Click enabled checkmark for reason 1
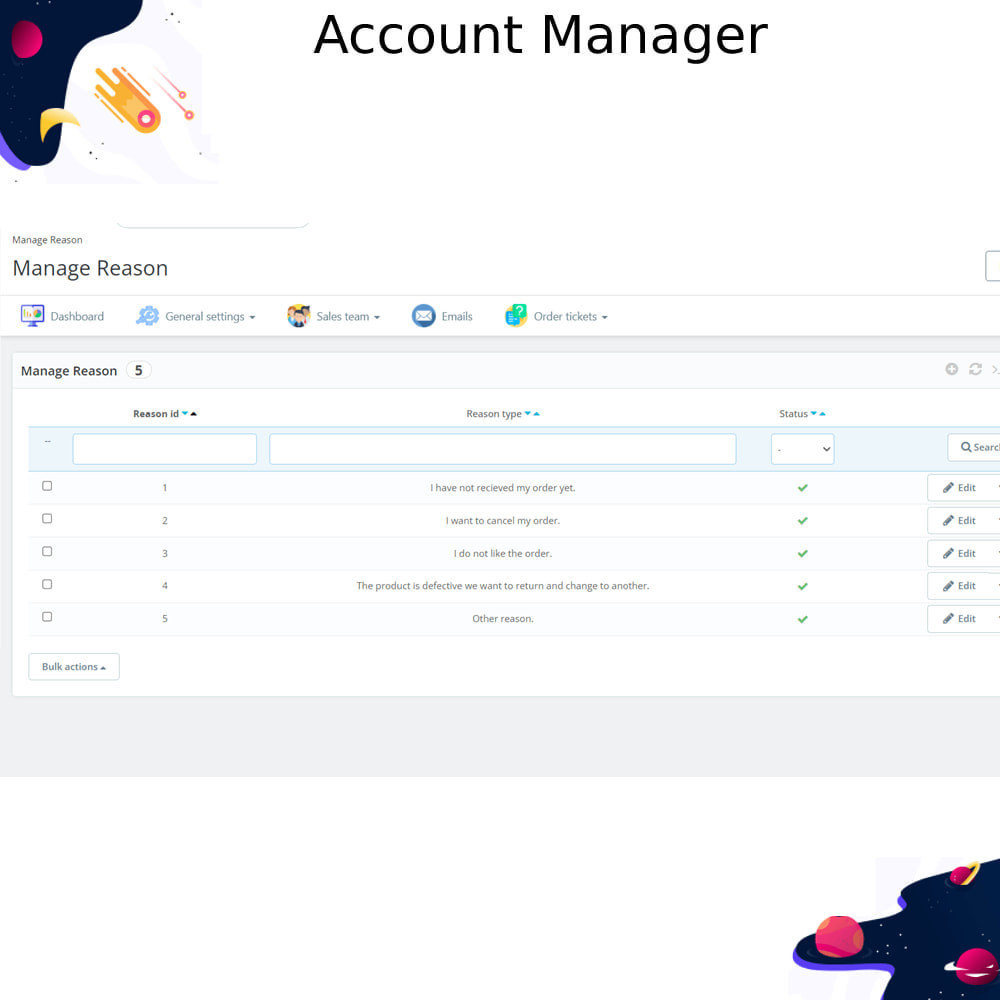The height and width of the screenshot is (1000, 1000). click(x=803, y=488)
